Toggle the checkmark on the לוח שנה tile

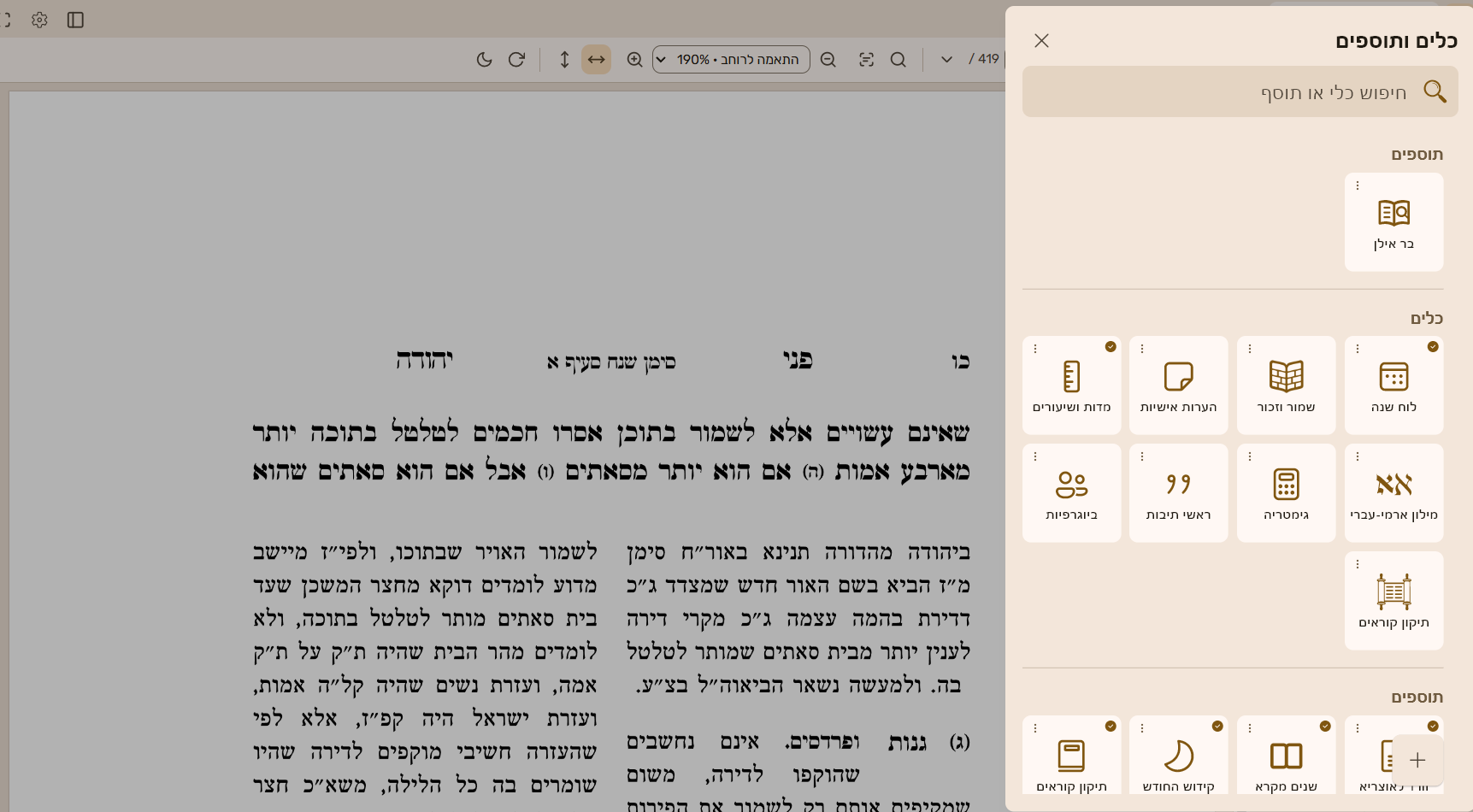click(x=1433, y=346)
